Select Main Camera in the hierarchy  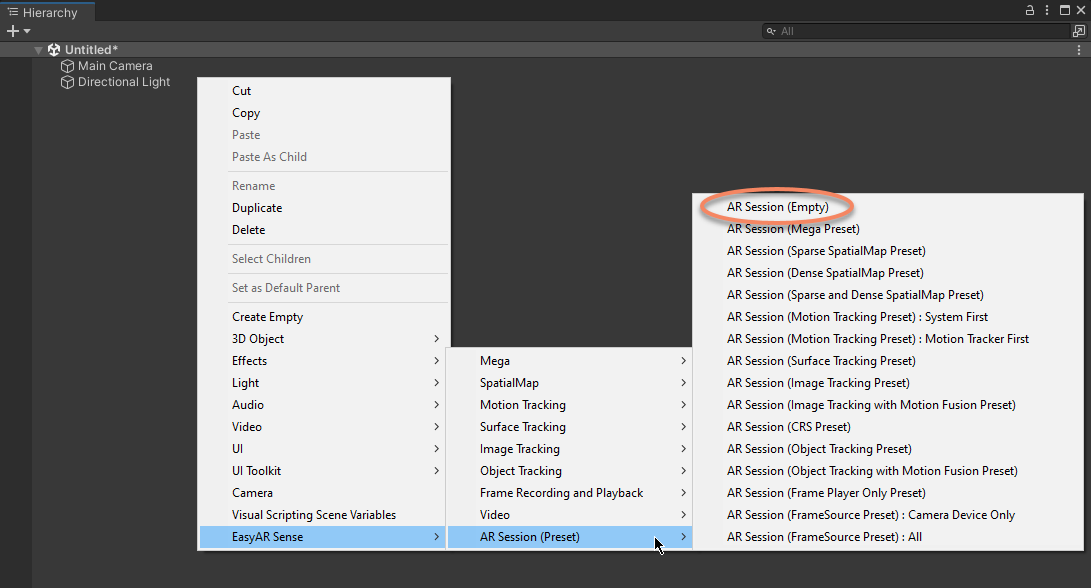(x=115, y=66)
